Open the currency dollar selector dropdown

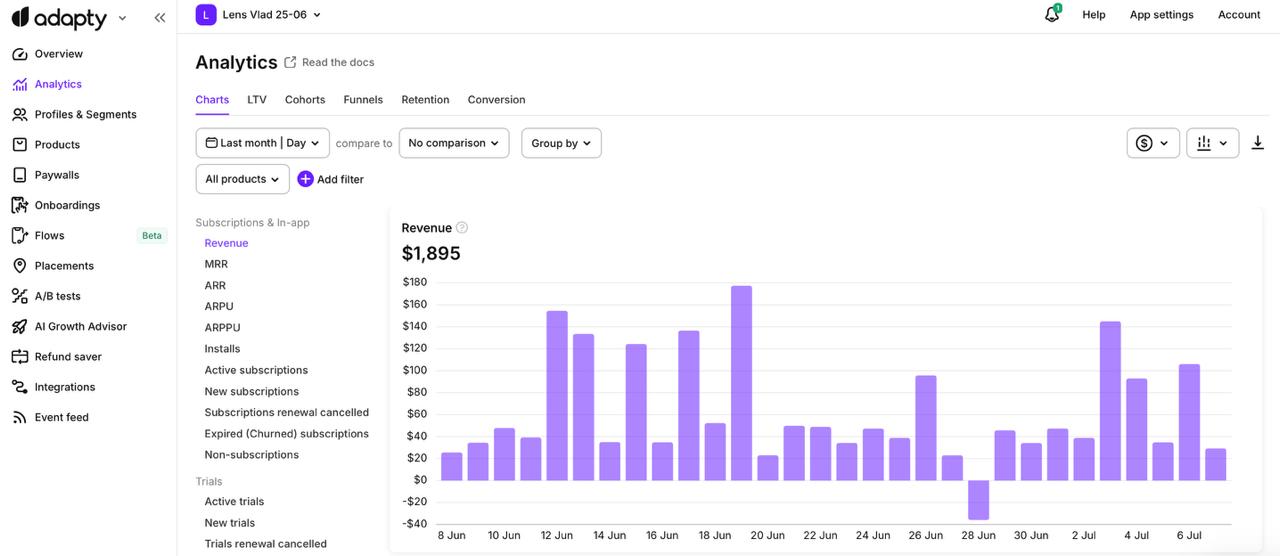[1153, 143]
